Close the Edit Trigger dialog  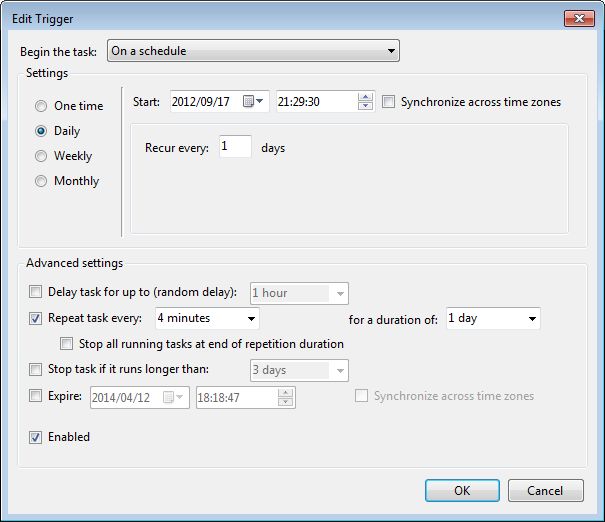click(579, 18)
